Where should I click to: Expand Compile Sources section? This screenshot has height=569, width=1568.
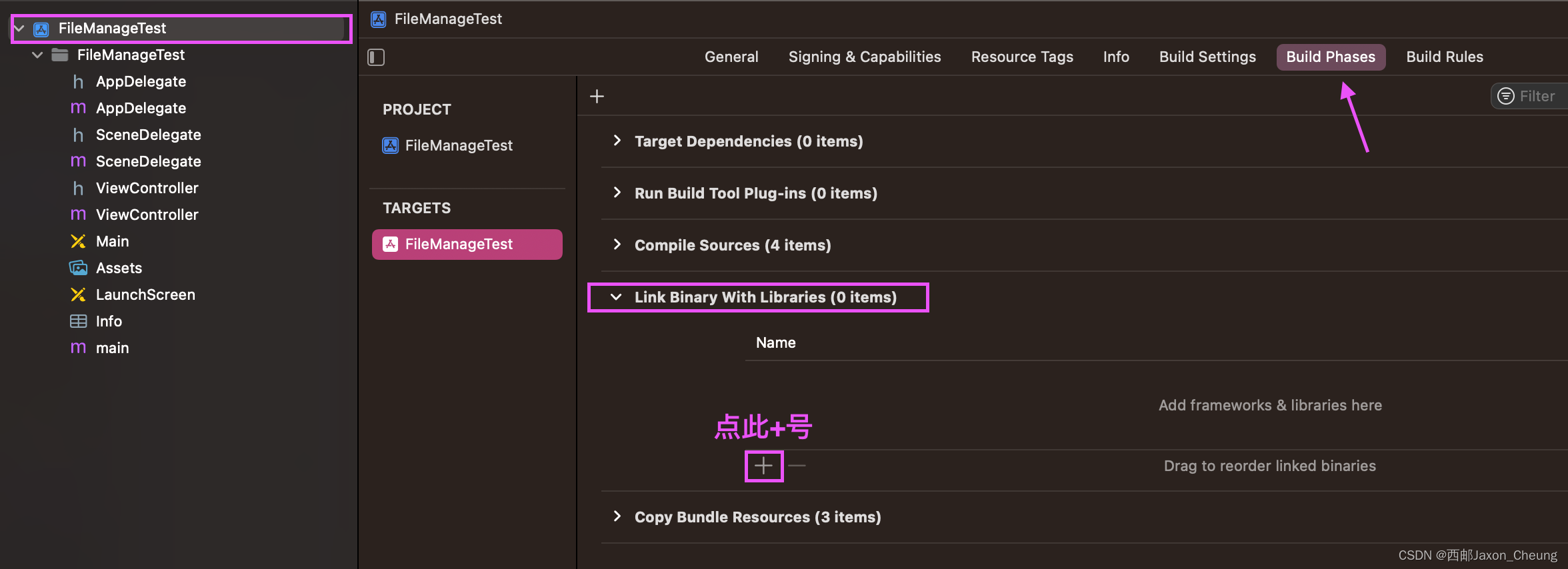point(617,245)
